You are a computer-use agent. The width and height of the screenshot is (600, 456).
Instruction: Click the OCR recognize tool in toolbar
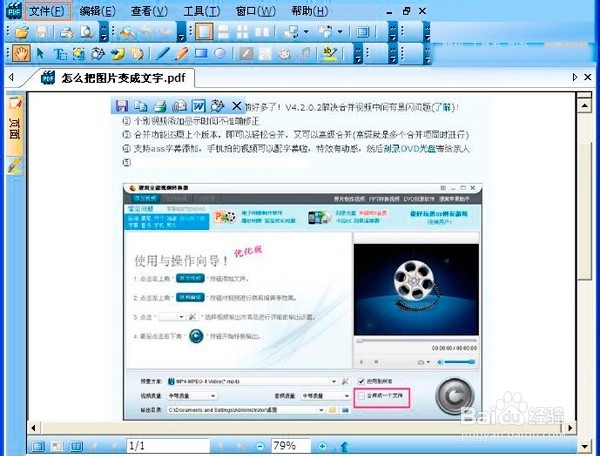98,54
